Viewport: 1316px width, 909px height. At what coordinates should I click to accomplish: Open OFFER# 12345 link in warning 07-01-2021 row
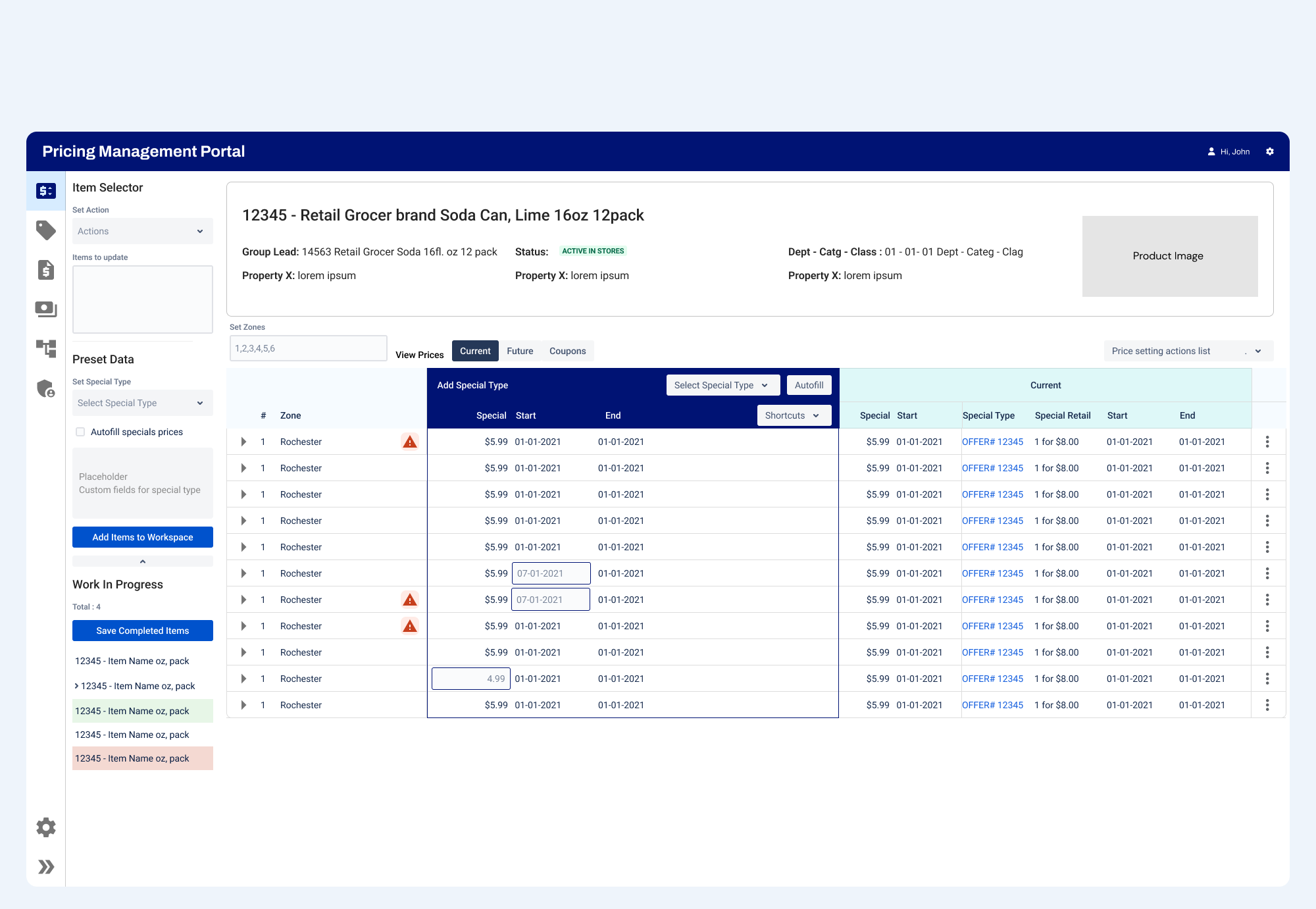pos(992,600)
